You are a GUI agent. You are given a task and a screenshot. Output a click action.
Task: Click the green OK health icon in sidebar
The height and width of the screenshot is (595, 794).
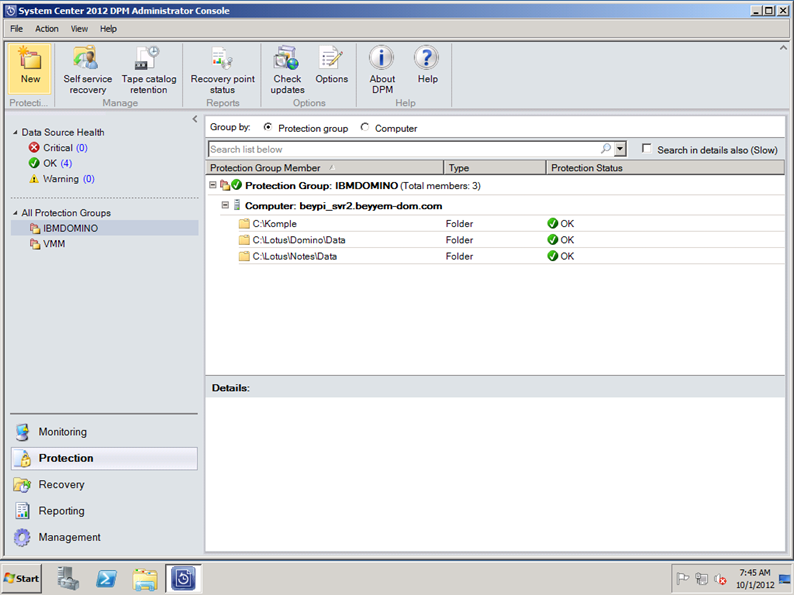pyautogui.click(x=34, y=163)
